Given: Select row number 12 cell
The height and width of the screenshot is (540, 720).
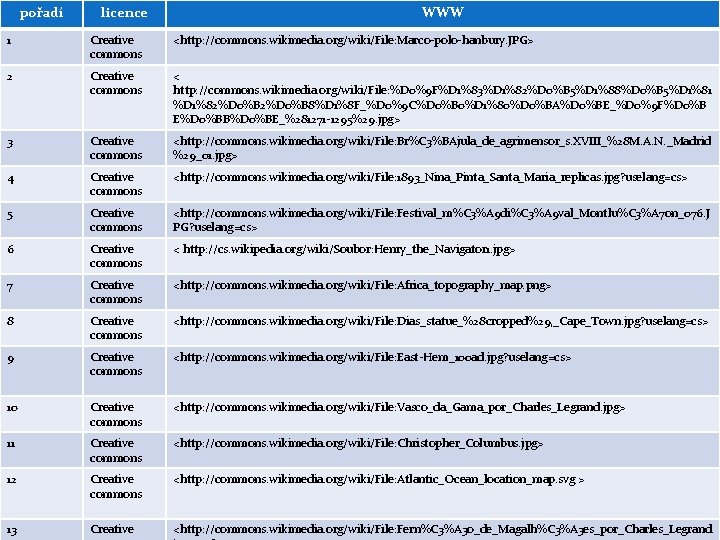Looking at the screenshot, I should pos(41,493).
